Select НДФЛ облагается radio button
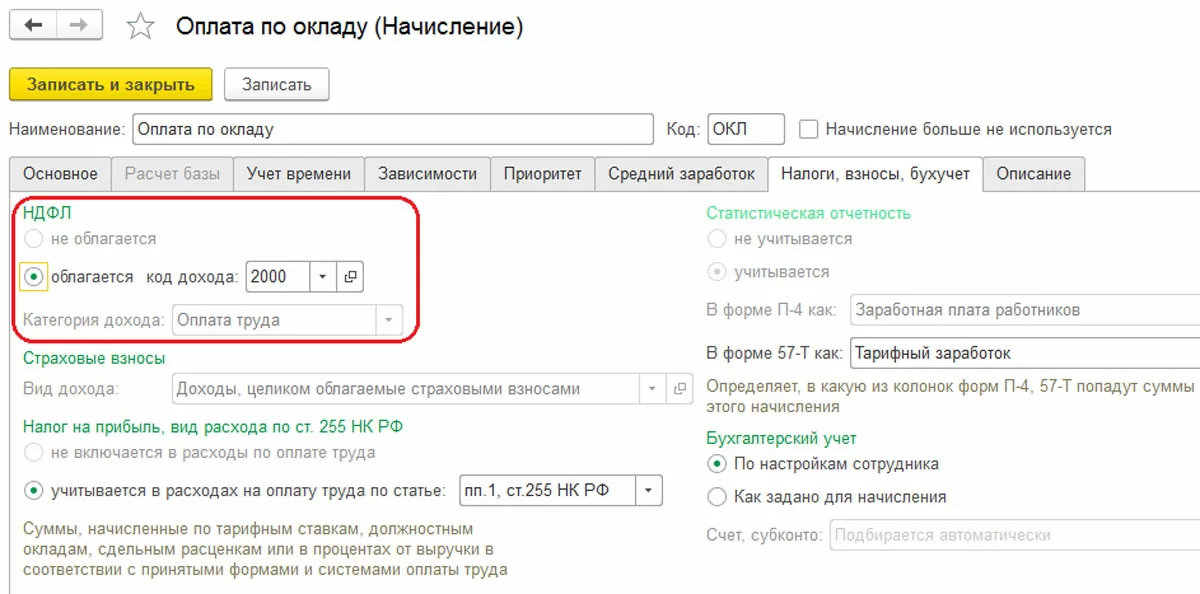Screen dimensions: 1200x594 click(x=34, y=277)
